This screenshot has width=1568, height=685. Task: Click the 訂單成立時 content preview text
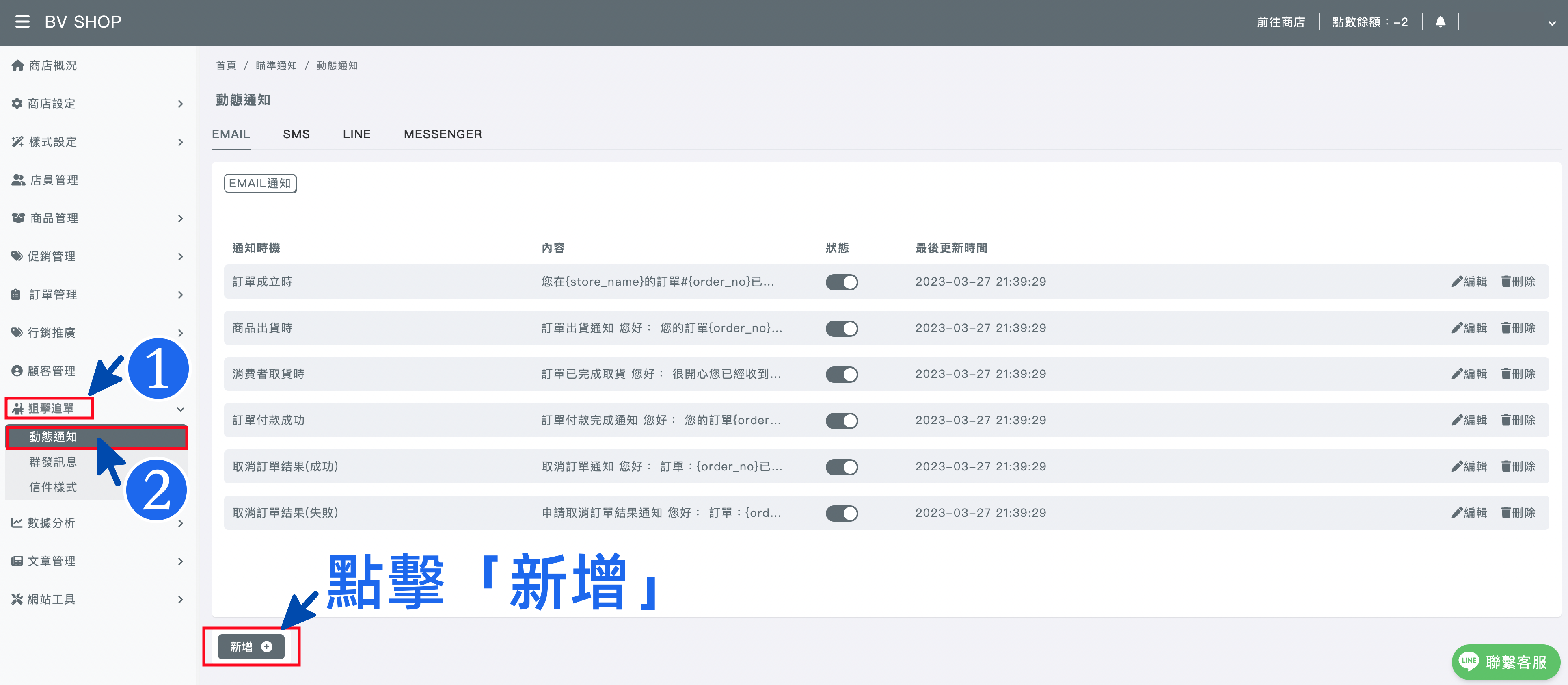click(658, 282)
